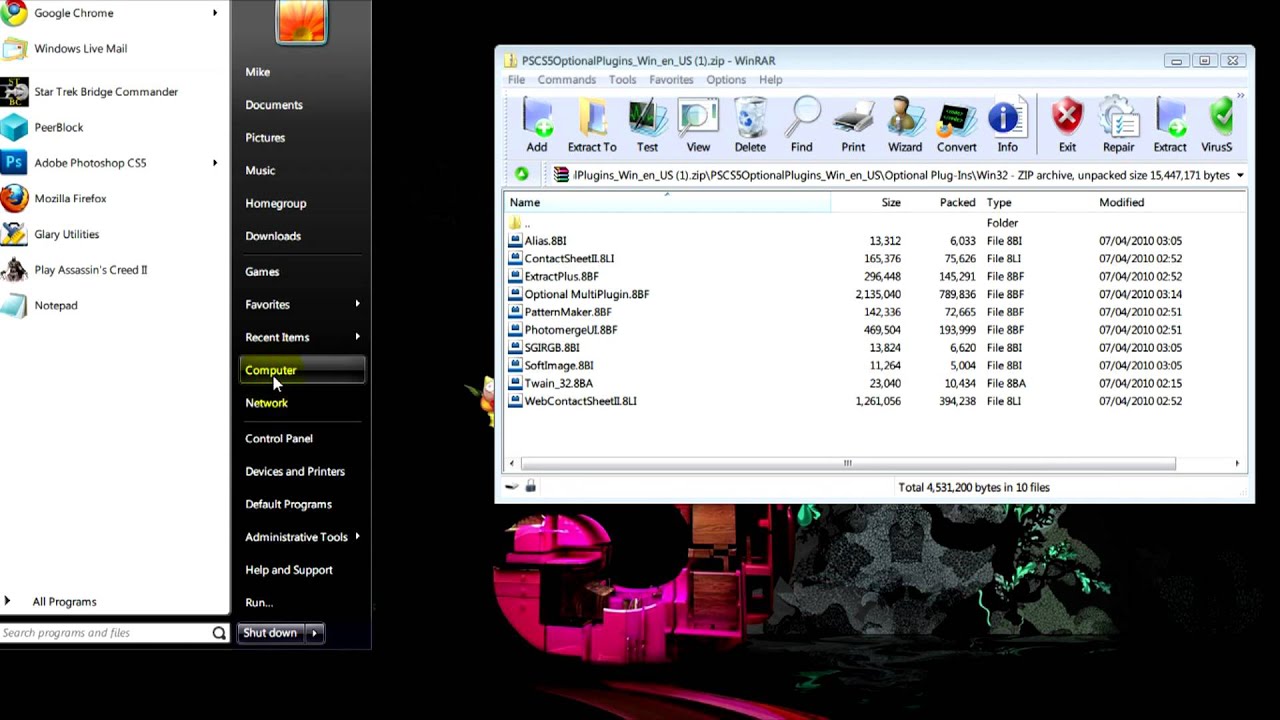The image size is (1280, 720).
Task: Expand Adobe Photoshop CS5 jump list arrow
Action: (215, 163)
